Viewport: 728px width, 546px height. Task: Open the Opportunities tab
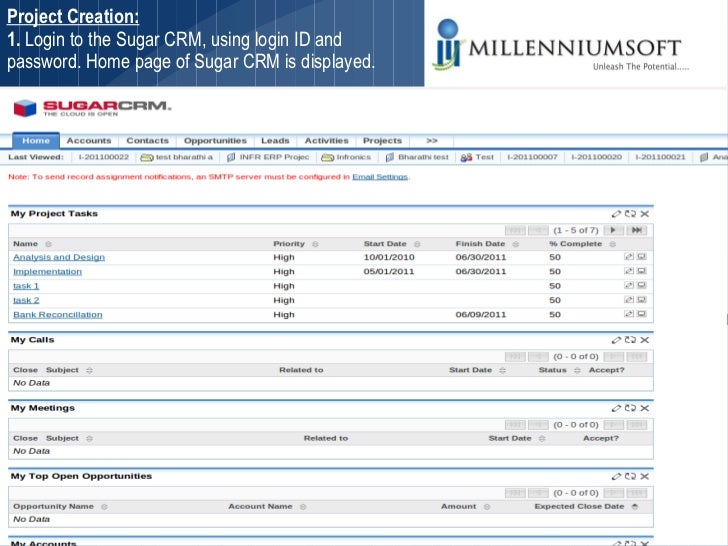pyautogui.click(x=215, y=141)
